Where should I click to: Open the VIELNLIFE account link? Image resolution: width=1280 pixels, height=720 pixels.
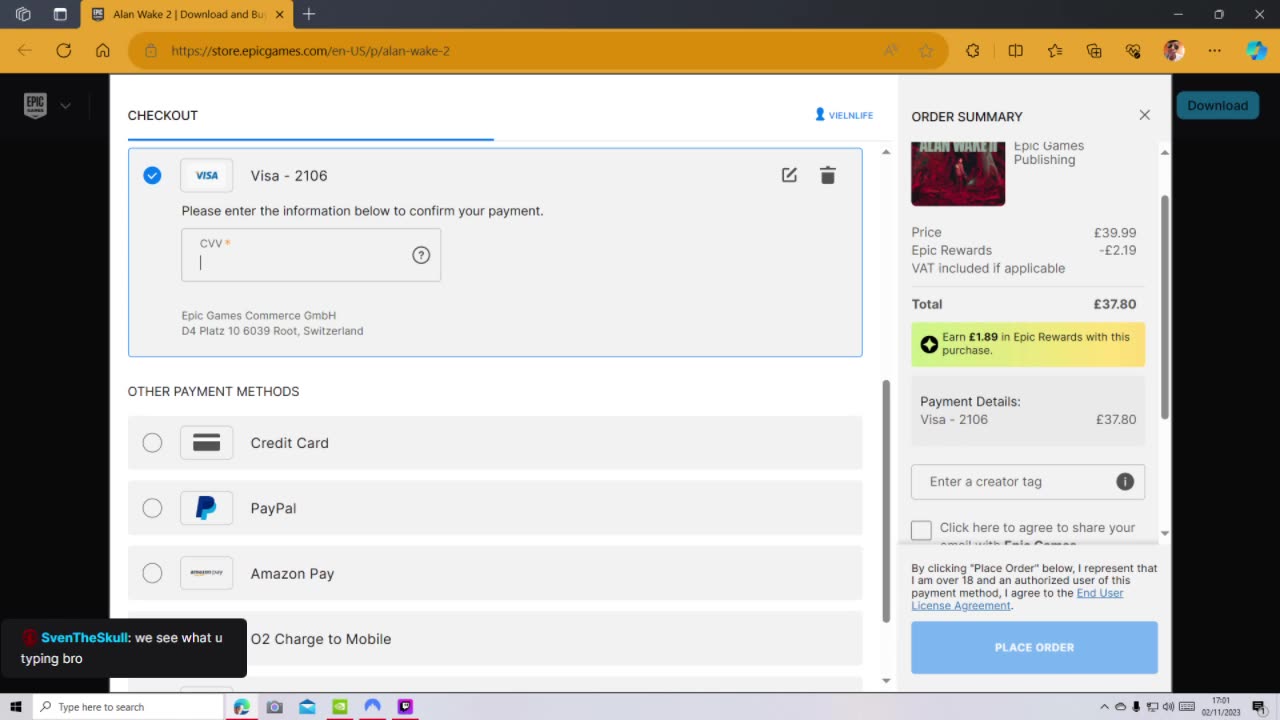tap(844, 115)
